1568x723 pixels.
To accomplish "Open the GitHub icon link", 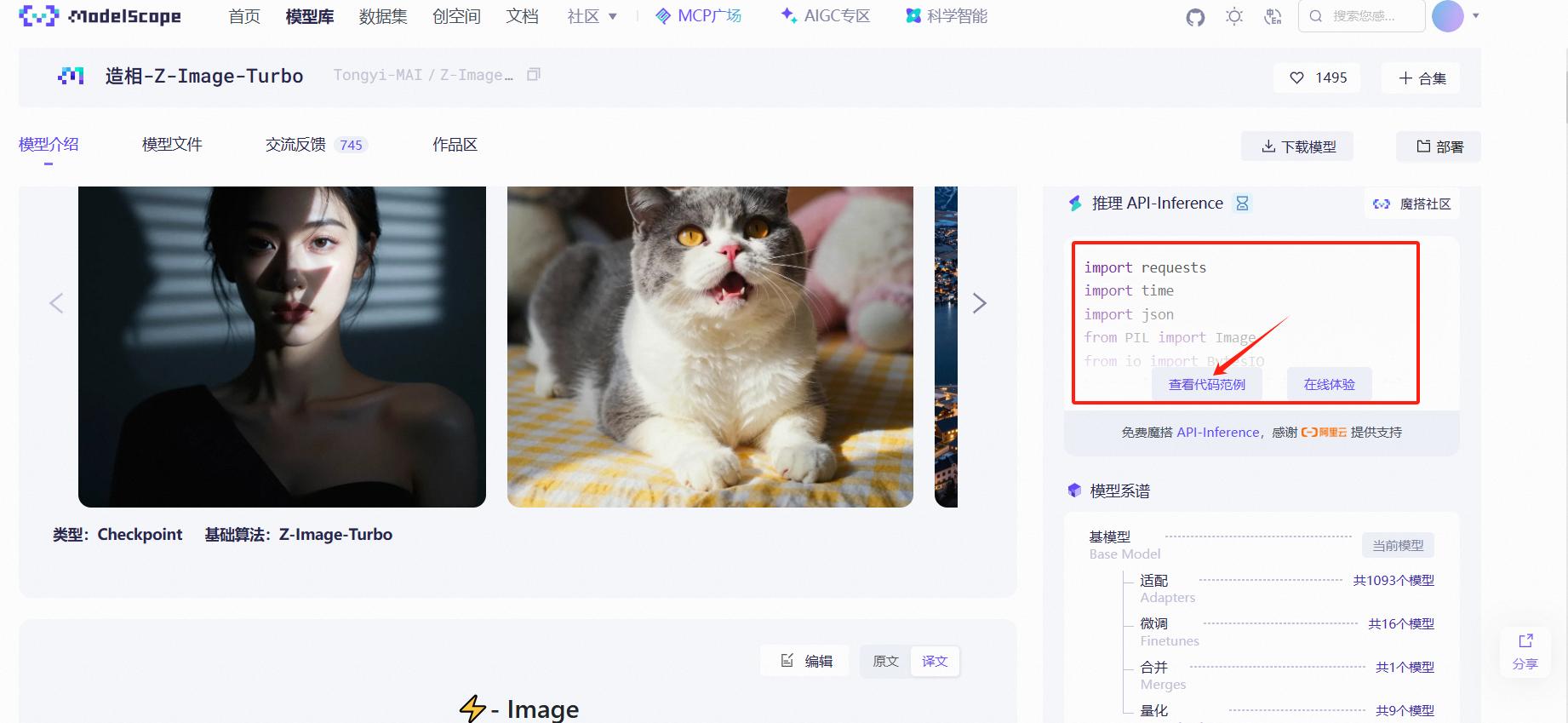I will pyautogui.click(x=1195, y=17).
